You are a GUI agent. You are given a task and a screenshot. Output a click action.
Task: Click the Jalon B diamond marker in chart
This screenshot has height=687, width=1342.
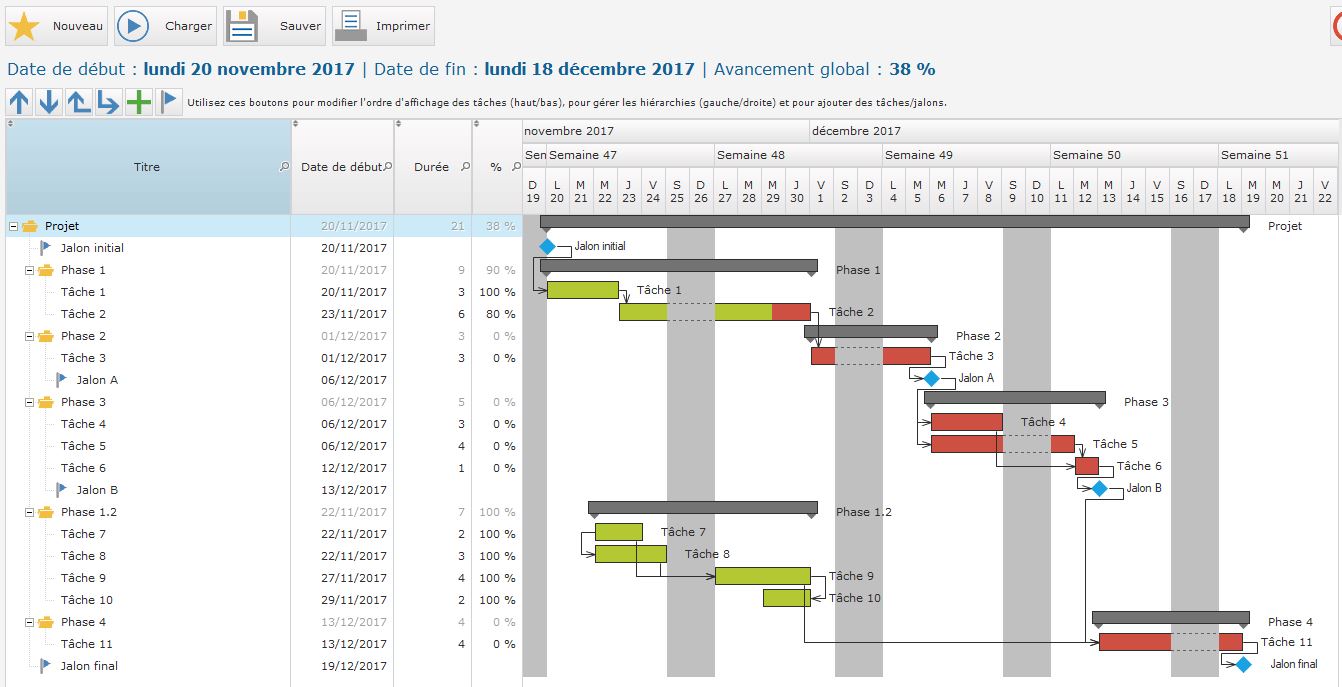tap(1099, 489)
